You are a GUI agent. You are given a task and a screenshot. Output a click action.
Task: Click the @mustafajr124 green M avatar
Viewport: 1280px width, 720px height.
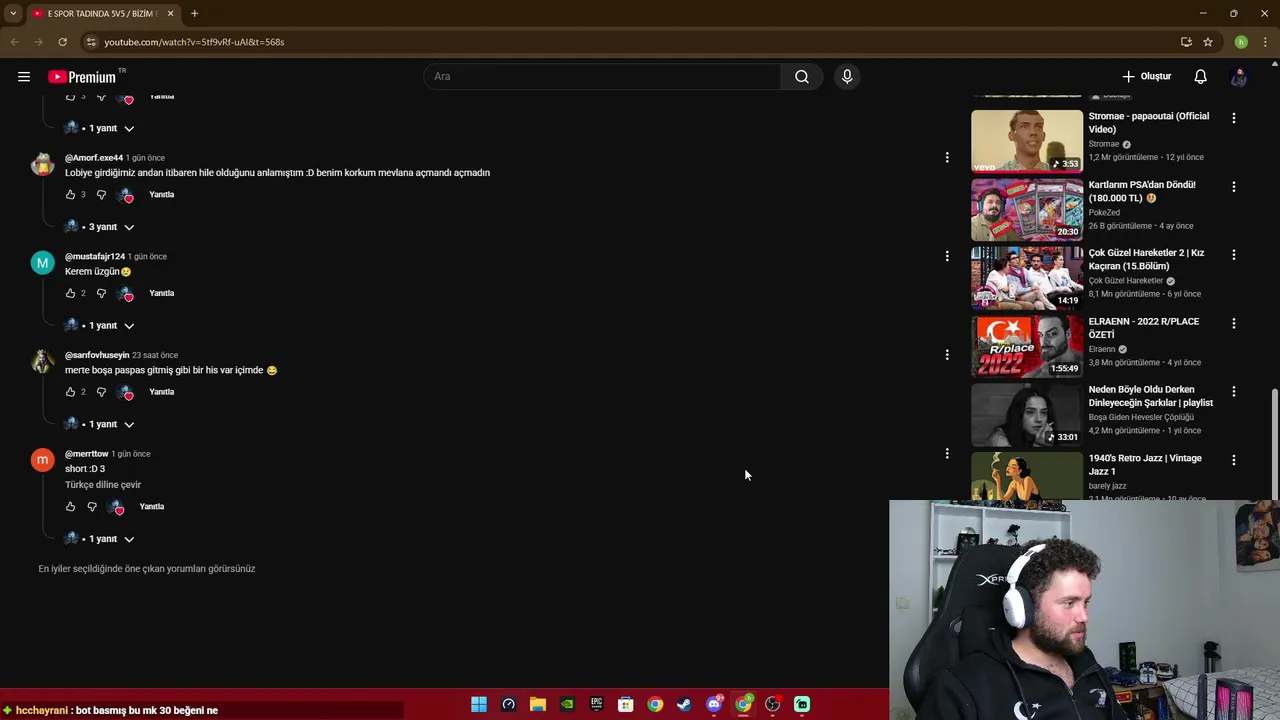tap(42, 263)
